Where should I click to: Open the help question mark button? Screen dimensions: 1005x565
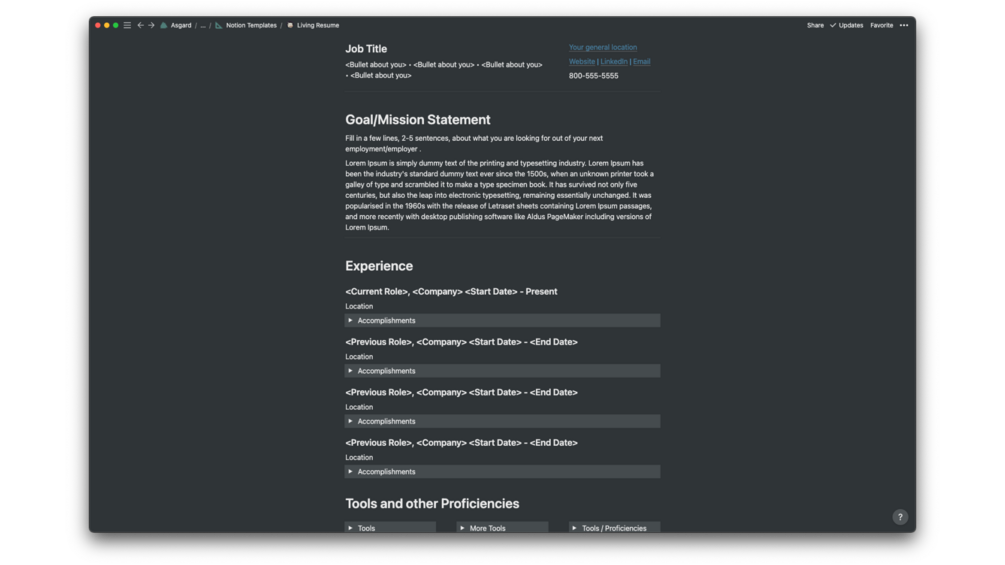[x=900, y=517]
